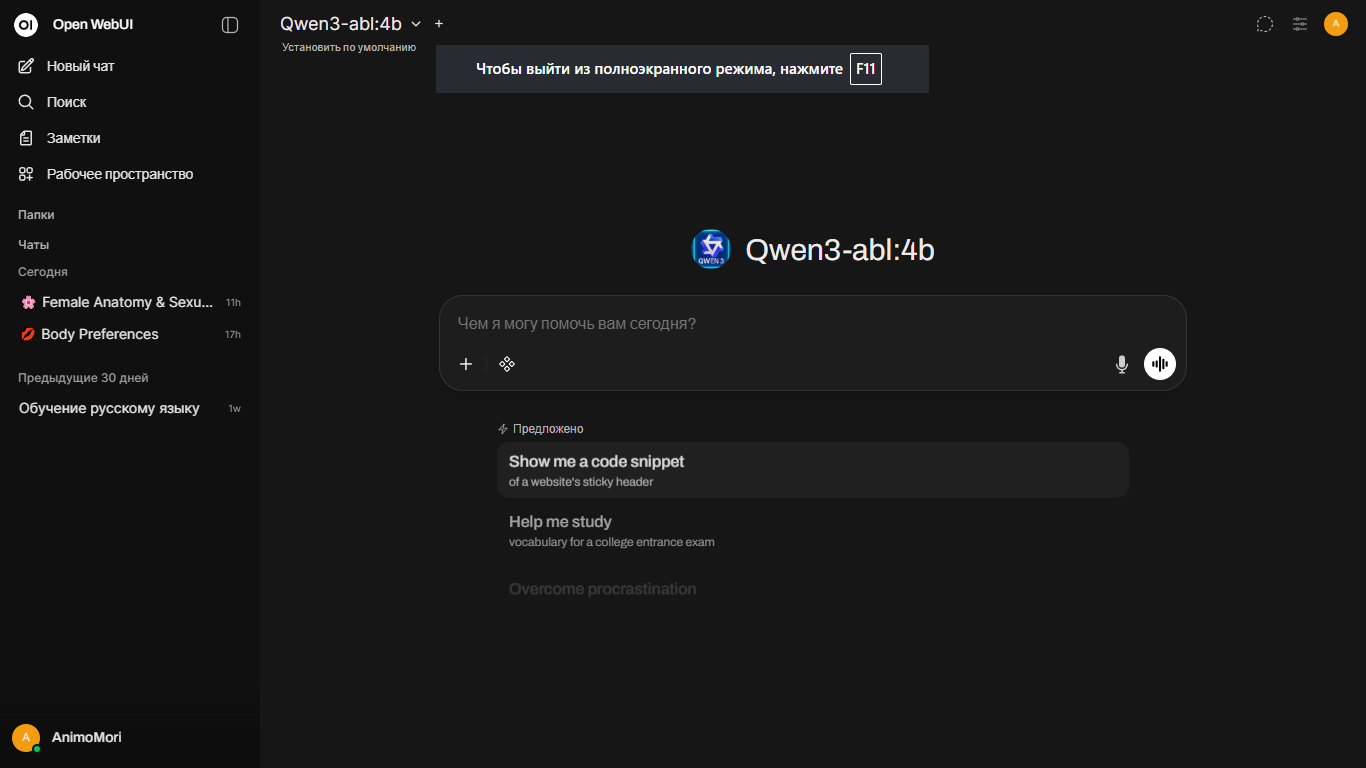Image resolution: width=1366 pixels, height=768 pixels.
Task: Click the plus attachment icon in message box
Action: click(x=466, y=364)
